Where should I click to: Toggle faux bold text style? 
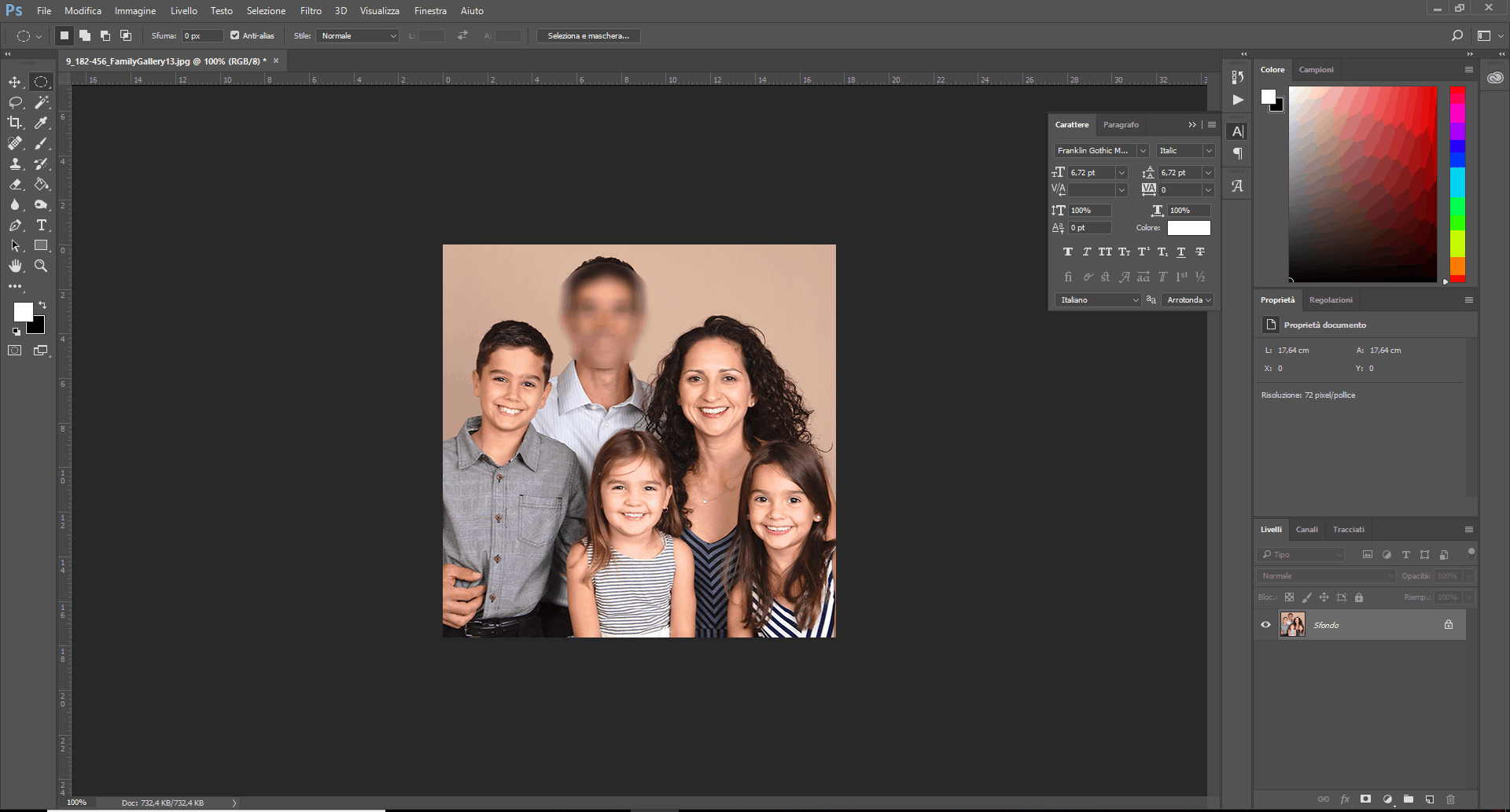1067,252
